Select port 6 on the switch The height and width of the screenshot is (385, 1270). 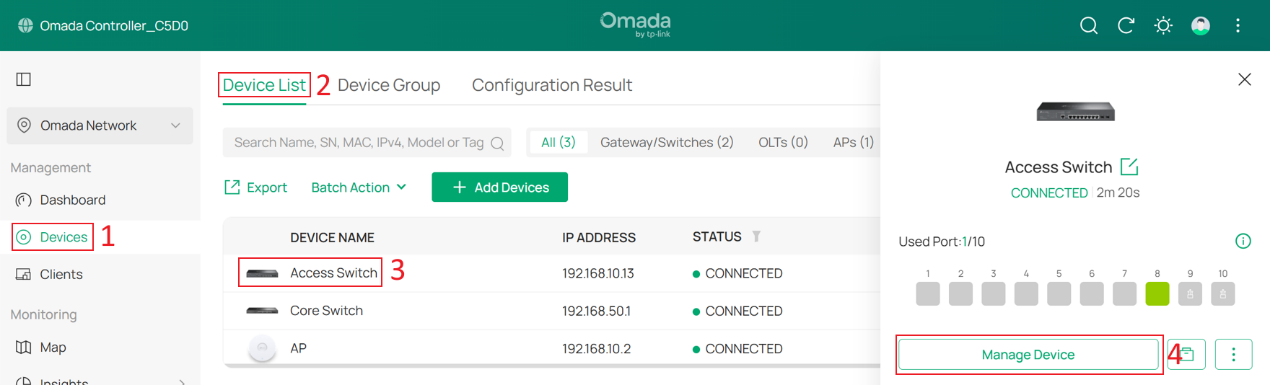(1092, 294)
